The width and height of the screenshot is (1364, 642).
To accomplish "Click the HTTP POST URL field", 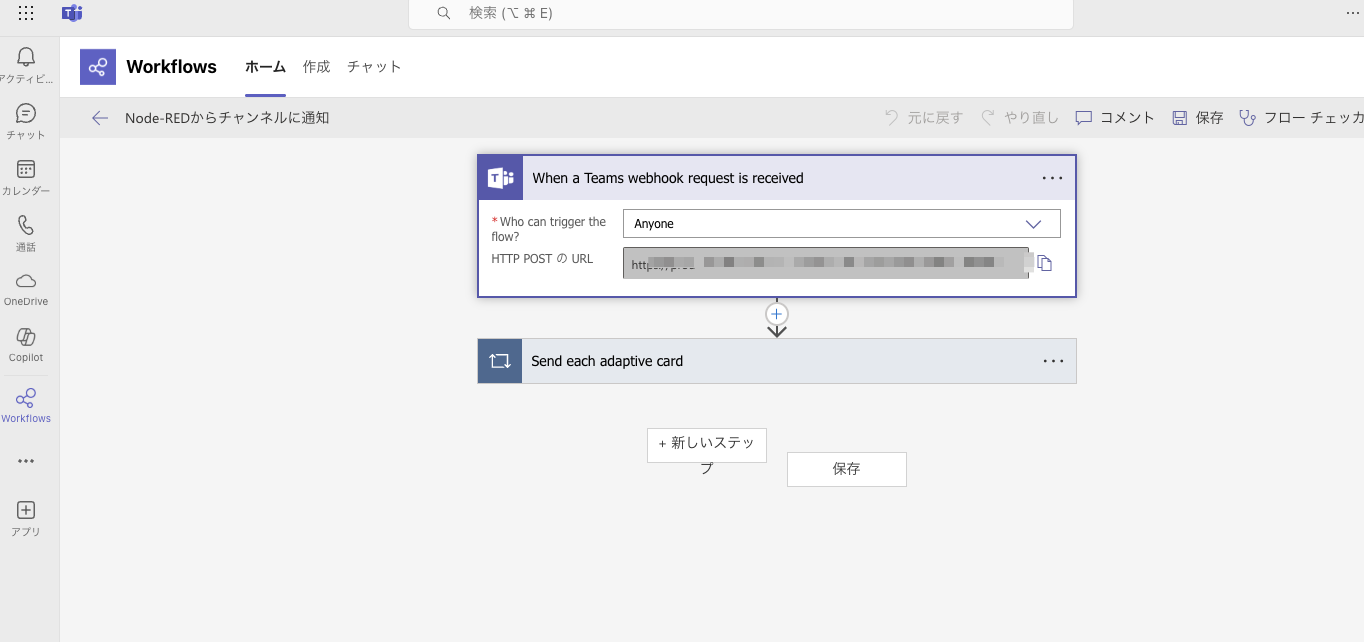I will point(826,263).
